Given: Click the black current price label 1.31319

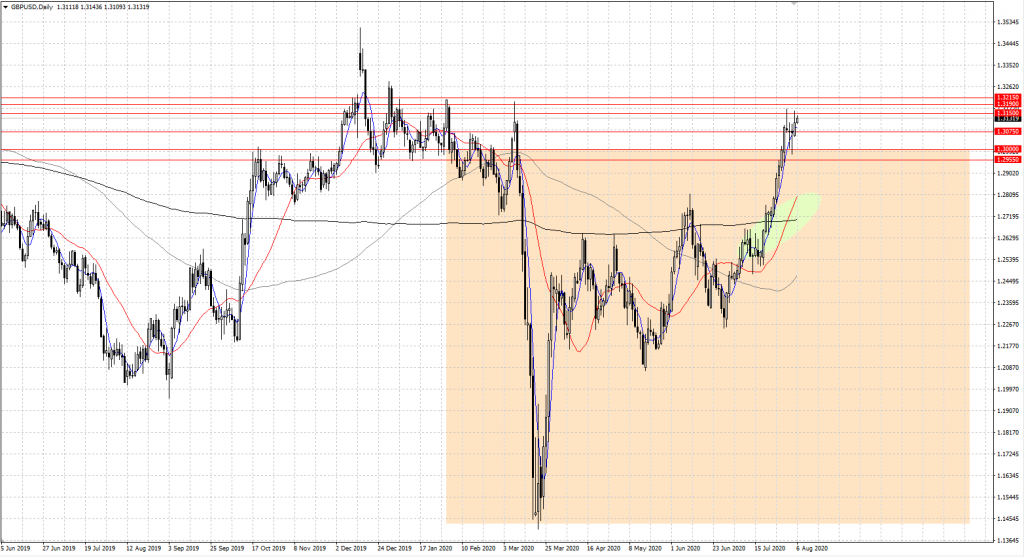Looking at the screenshot, I should click(x=1006, y=120).
